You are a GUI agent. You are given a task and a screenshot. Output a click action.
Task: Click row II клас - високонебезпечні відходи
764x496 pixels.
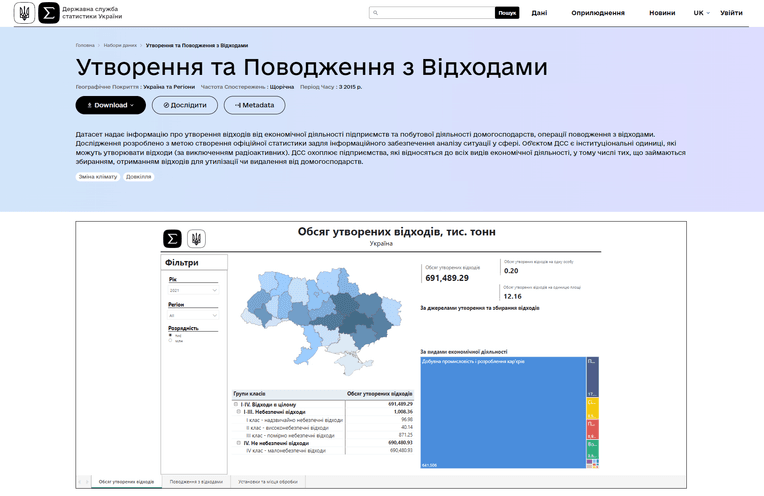(323, 428)
